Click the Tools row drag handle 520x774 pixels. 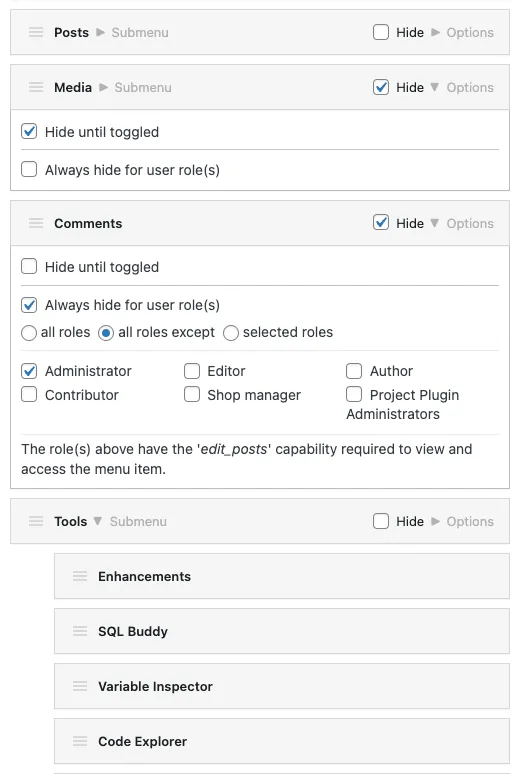tap(36, 521)
